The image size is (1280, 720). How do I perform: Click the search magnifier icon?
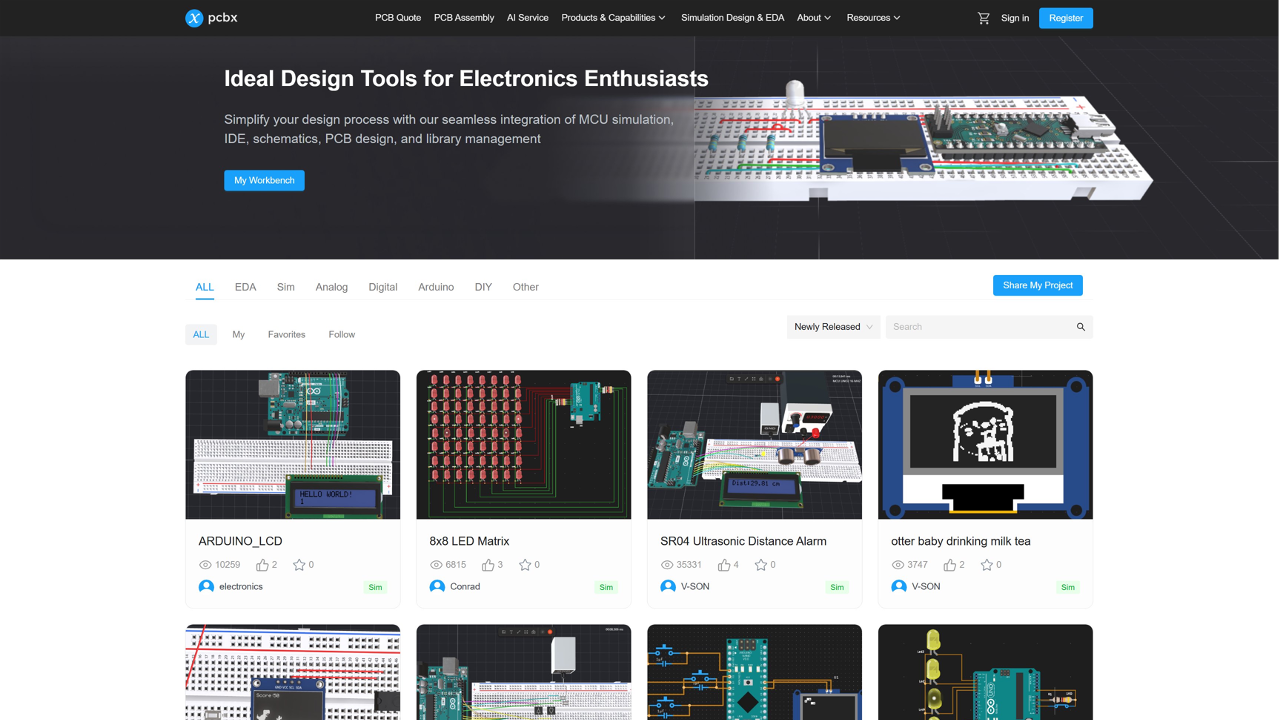tap(1081, 327)
